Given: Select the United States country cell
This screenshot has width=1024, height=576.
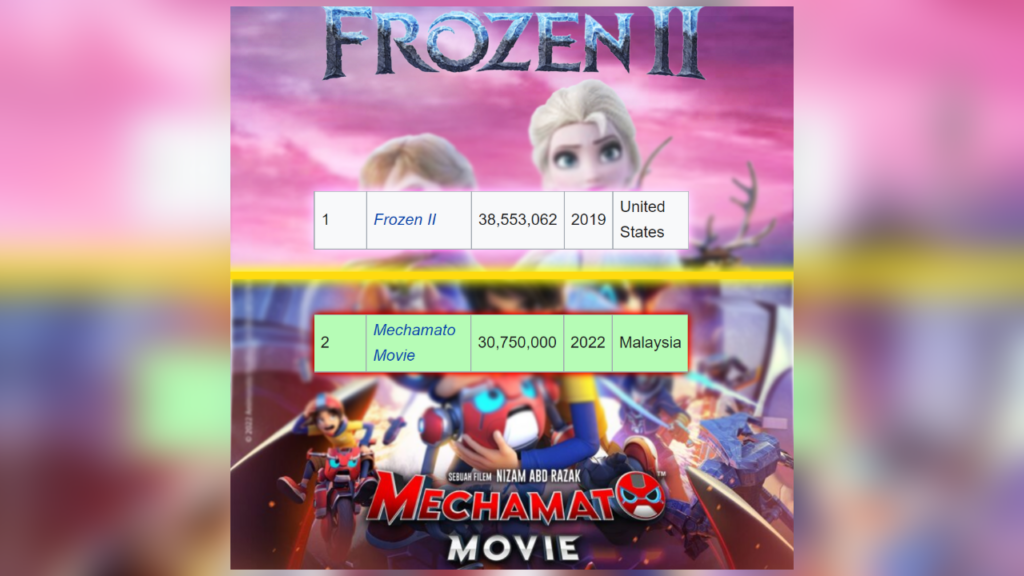Looking at the screenshot, I should click(x=650, y=220).
